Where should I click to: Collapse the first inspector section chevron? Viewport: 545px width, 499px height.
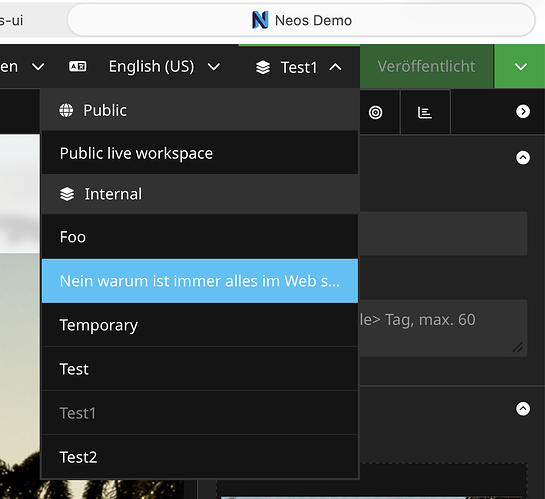[523, 158]
